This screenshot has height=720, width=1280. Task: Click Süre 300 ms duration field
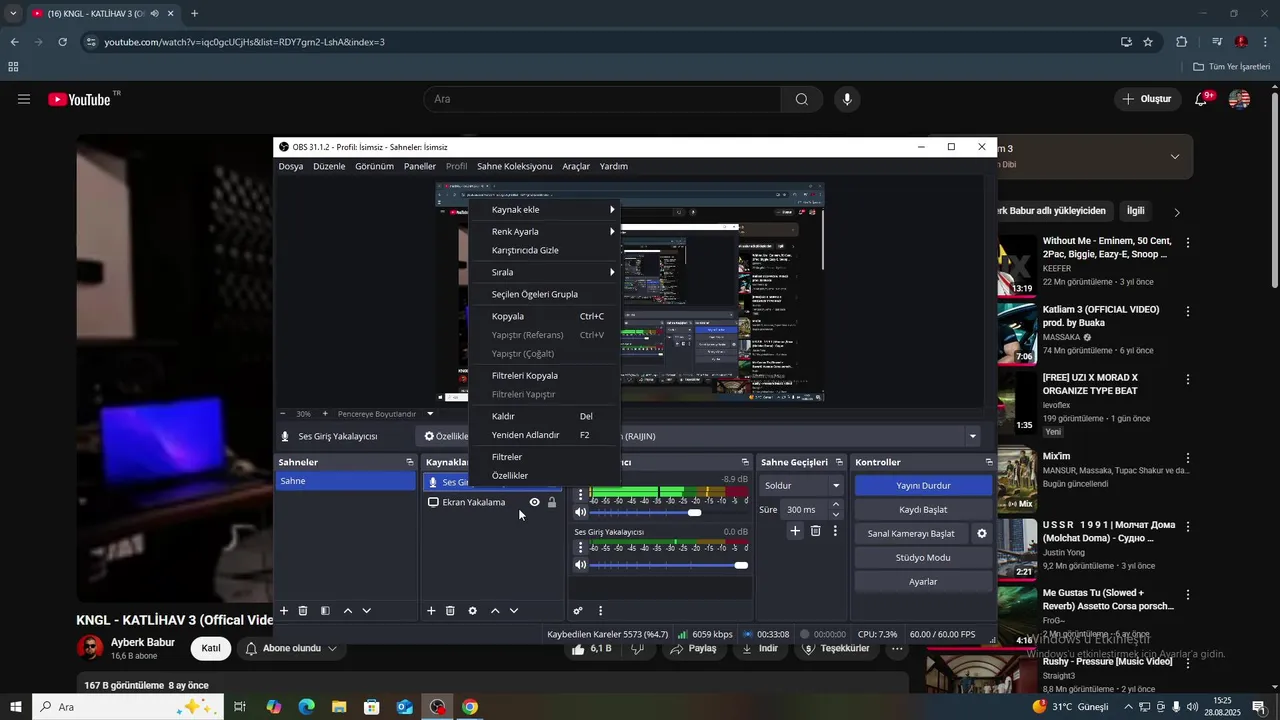tap(806, 509)
